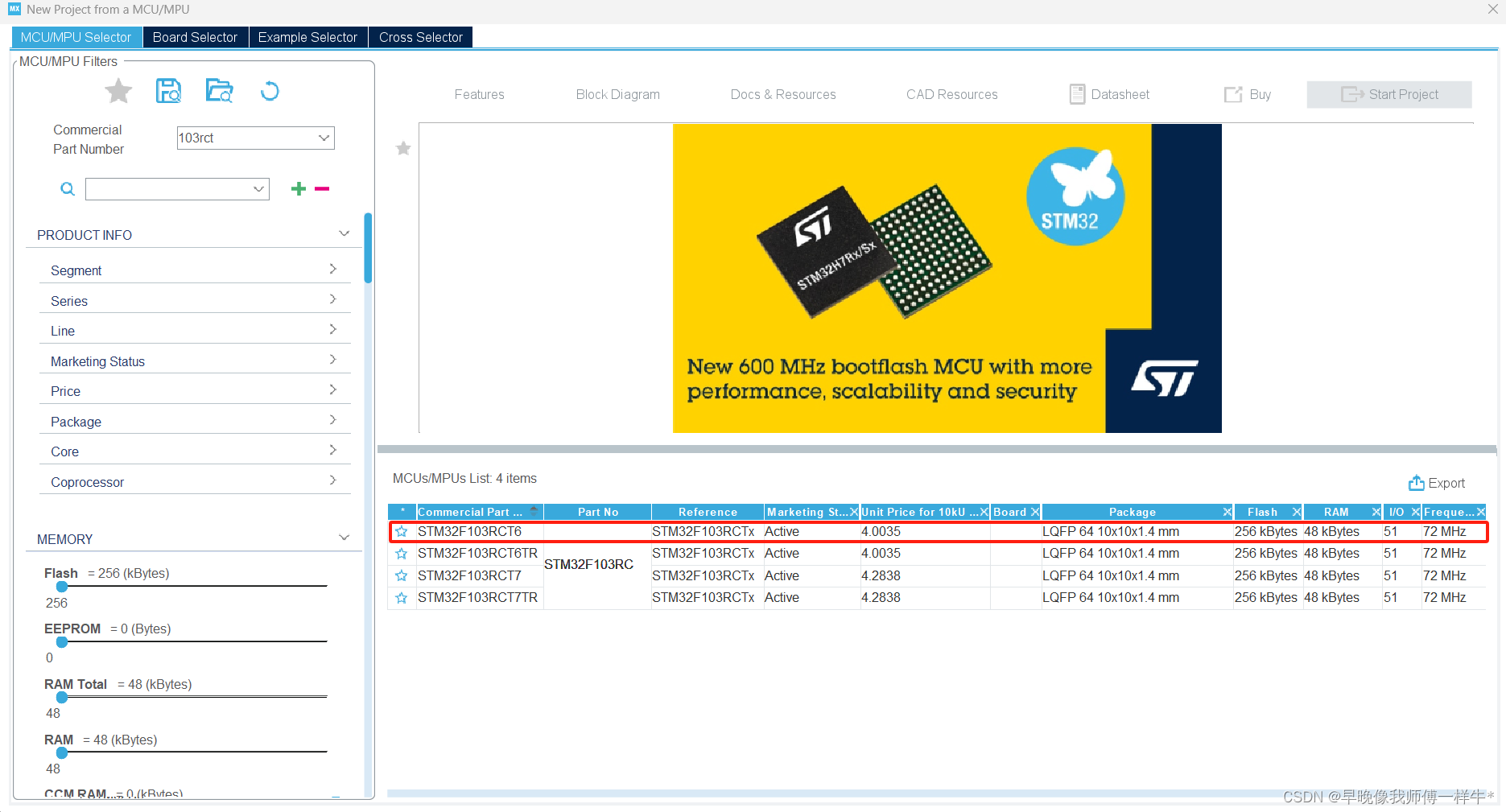Viewport: 1506px width, 812px height.
Task: Click the Reference column header
Action: [x=708, y=512]
